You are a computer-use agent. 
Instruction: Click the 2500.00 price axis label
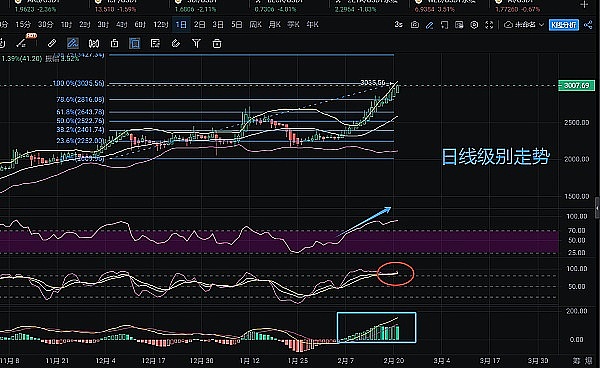point(576,123)
